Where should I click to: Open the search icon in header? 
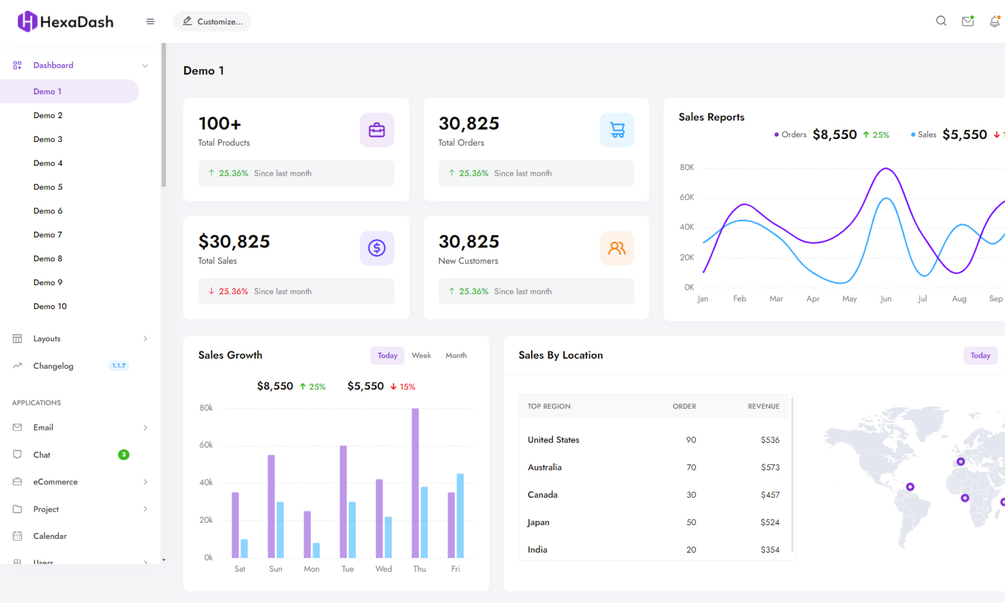pyautogui.click(x=941, y=21)
